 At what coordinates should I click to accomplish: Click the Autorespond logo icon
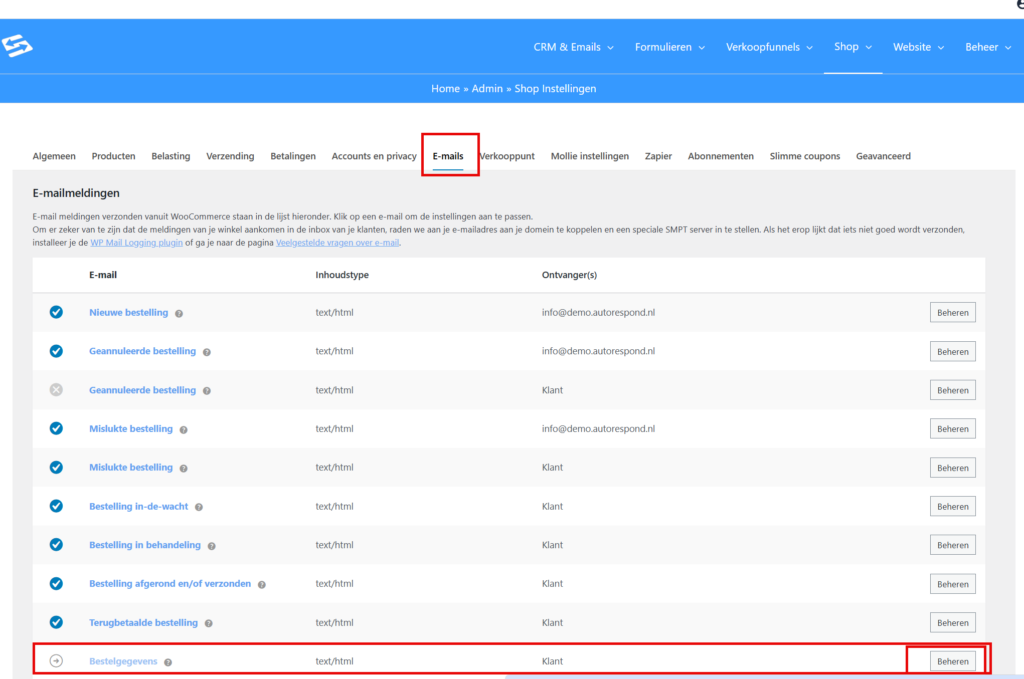(x=18, y=46)
